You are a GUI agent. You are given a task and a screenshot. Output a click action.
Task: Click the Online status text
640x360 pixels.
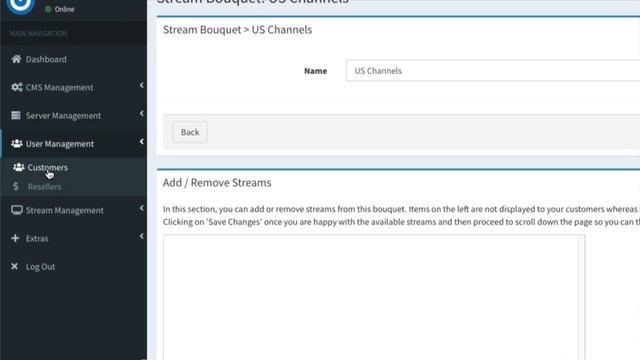pos(64,9)
